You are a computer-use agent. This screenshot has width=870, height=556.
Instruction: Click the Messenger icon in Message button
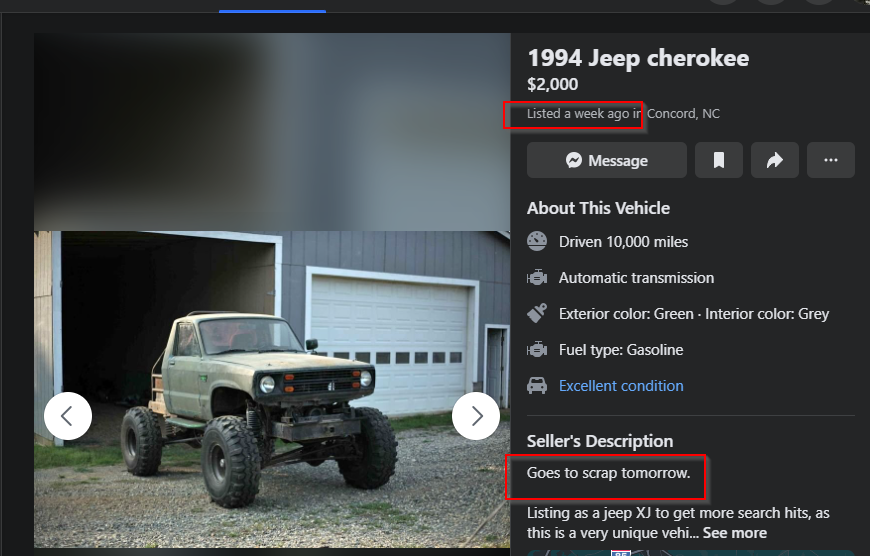[x=574, y=160]
